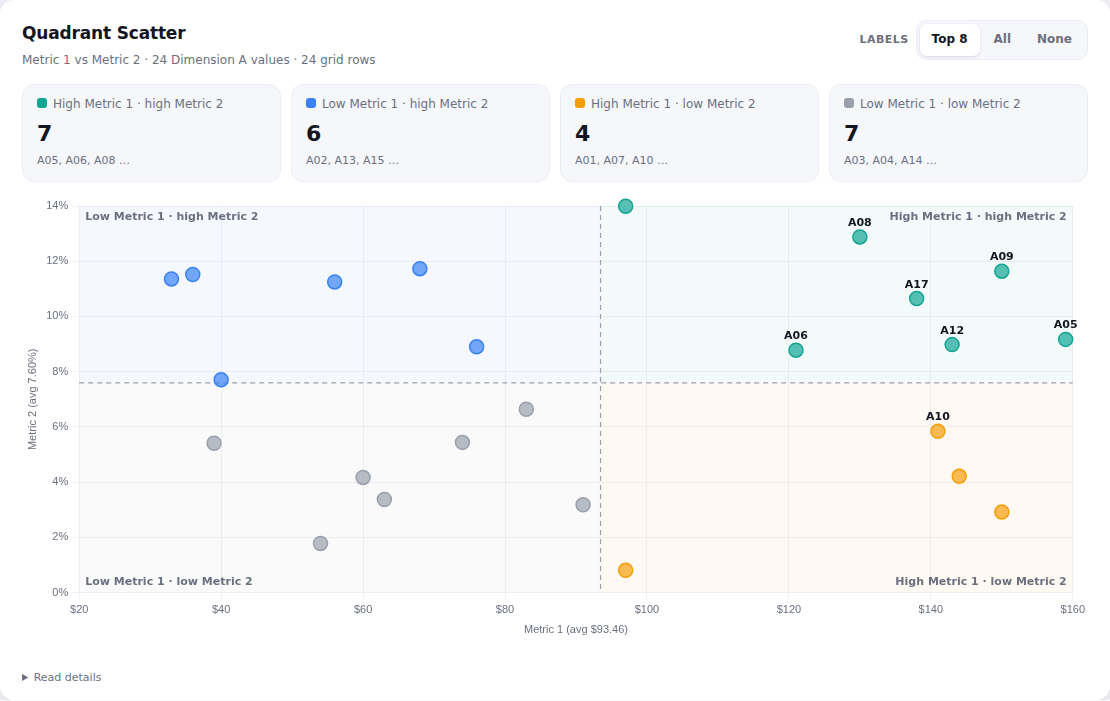
Task: Select the A05 data point
Action: (x=1065, y=340)
